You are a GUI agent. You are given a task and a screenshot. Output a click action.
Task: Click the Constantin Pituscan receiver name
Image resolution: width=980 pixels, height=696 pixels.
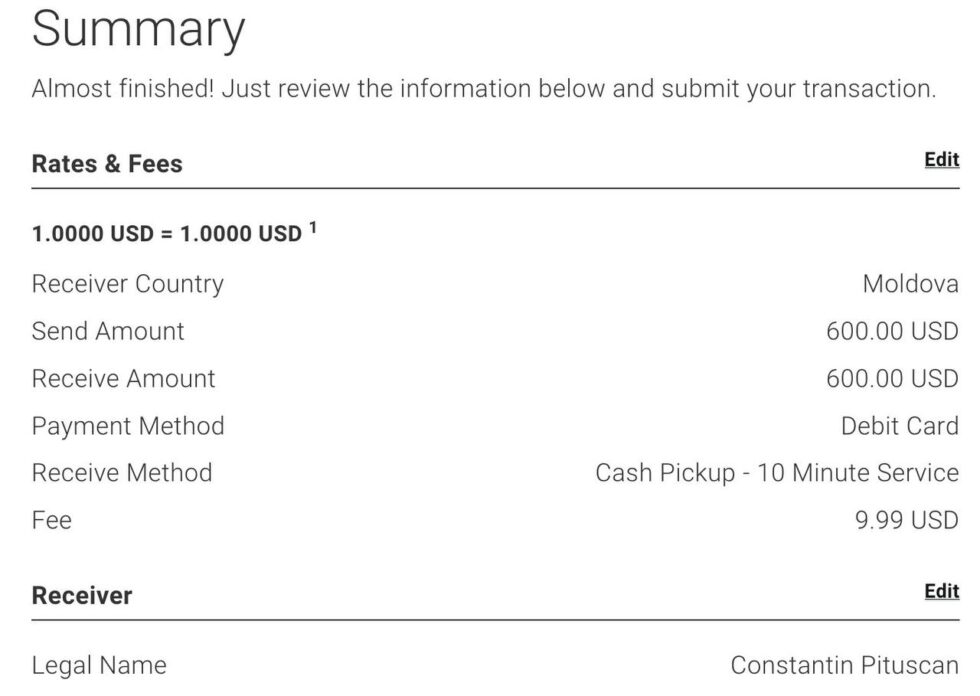coord(844,665)
